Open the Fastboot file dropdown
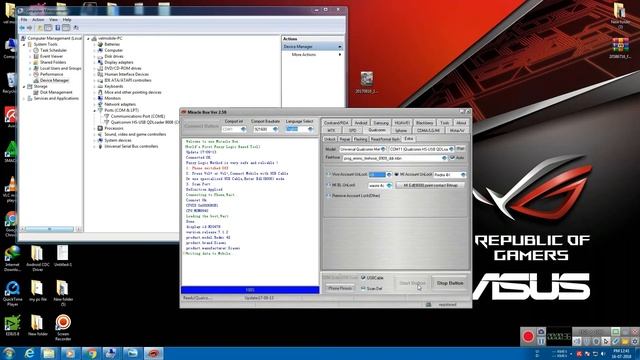The width and height of the screenshot is (640, 360). [444, 158]
